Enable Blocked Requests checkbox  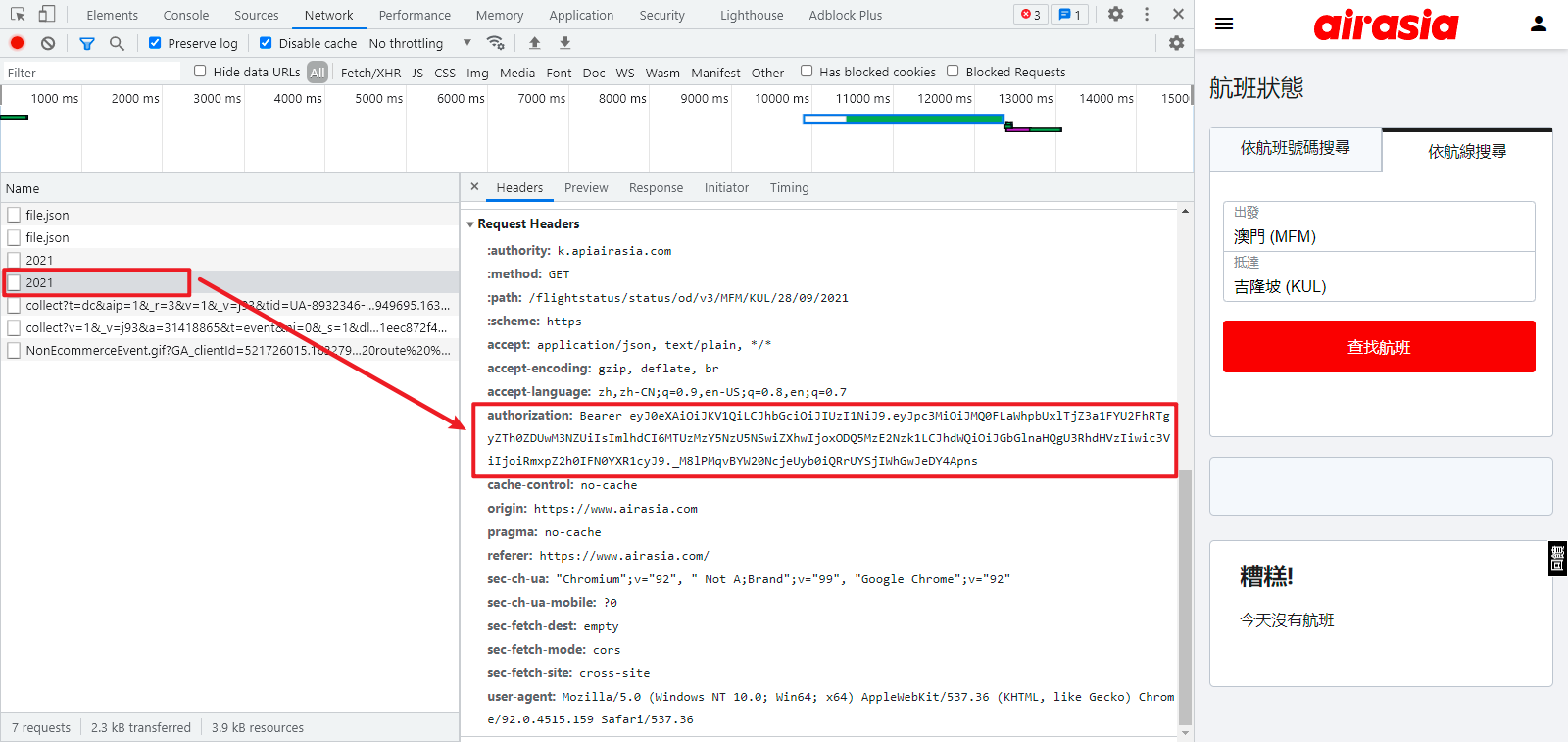(953, 71)
